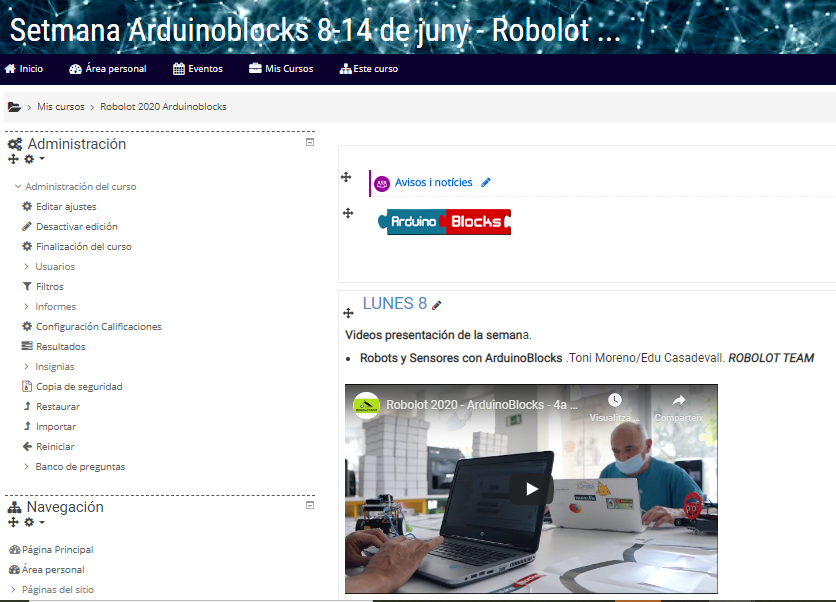The height and width of the screenshot is (602, 836).
Task: Open Página Principal in Navegación
Action: [58, 550]
